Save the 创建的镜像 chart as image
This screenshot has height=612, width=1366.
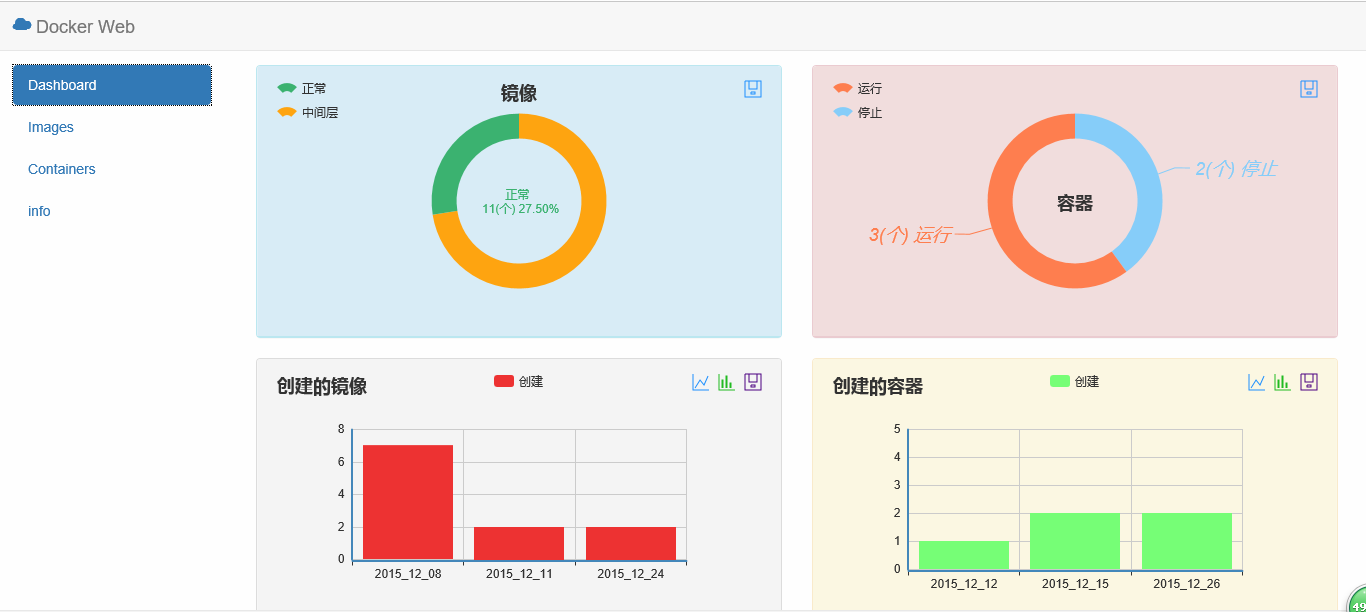click(x=753, y=382)
